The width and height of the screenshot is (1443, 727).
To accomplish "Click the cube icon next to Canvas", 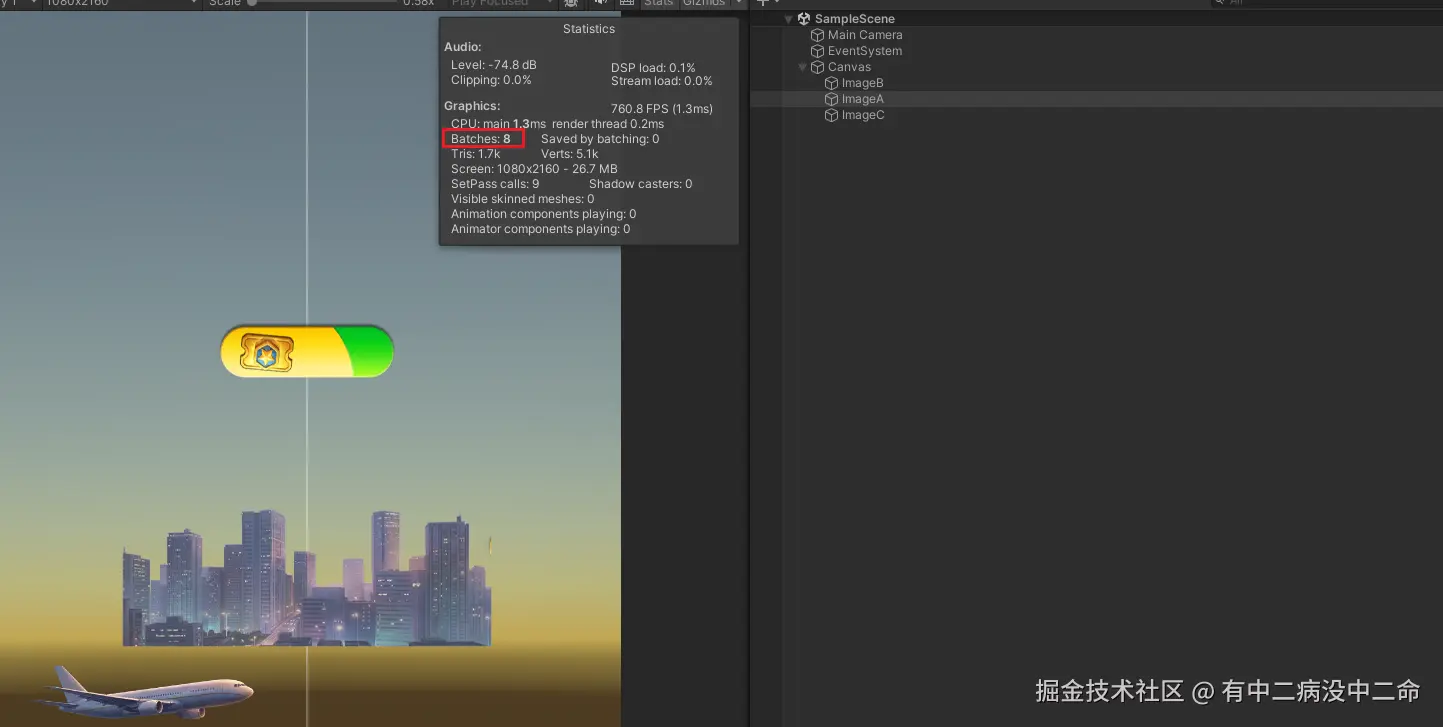I will point(817,67).
